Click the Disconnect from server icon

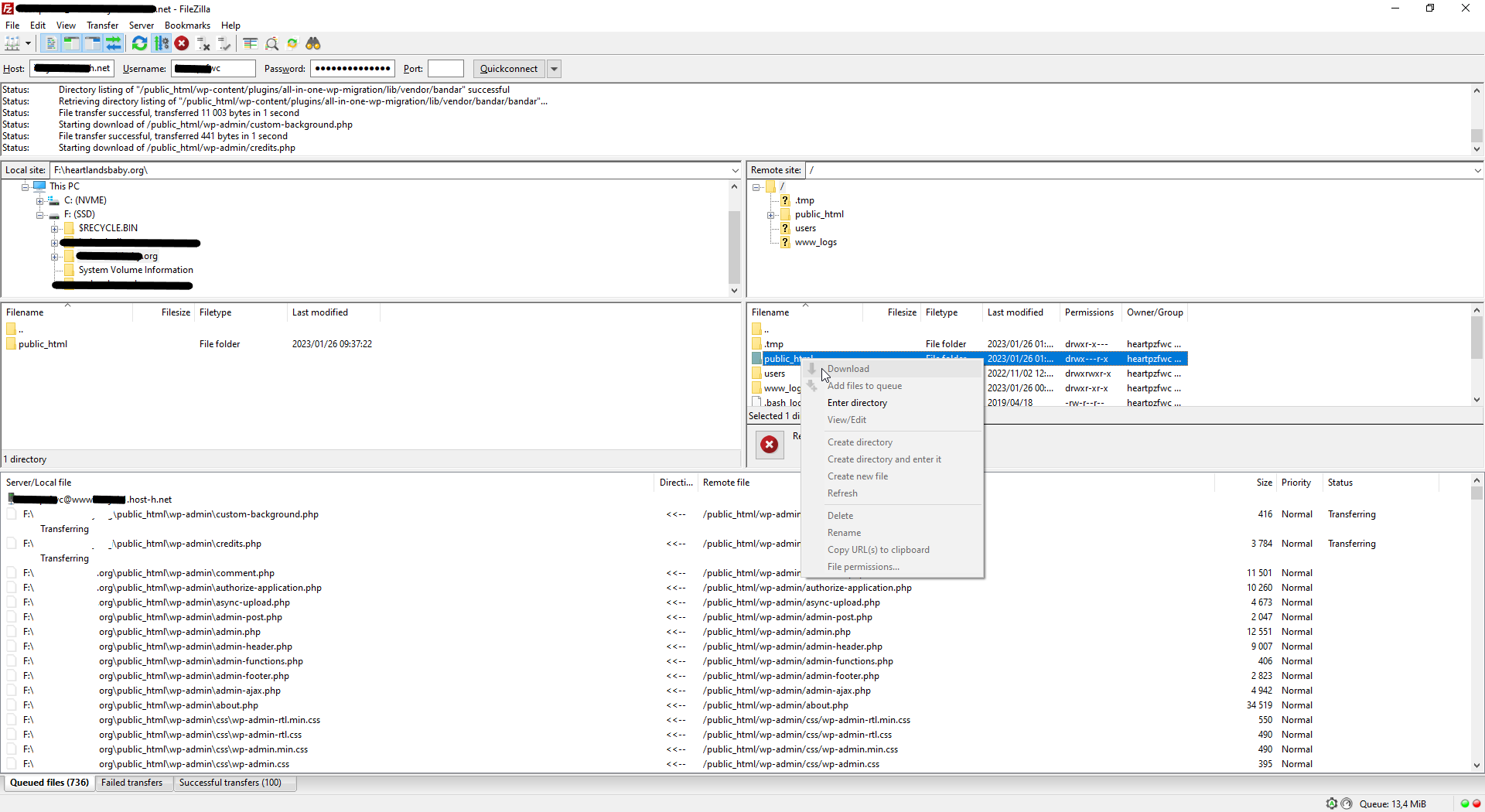(203, 44)
